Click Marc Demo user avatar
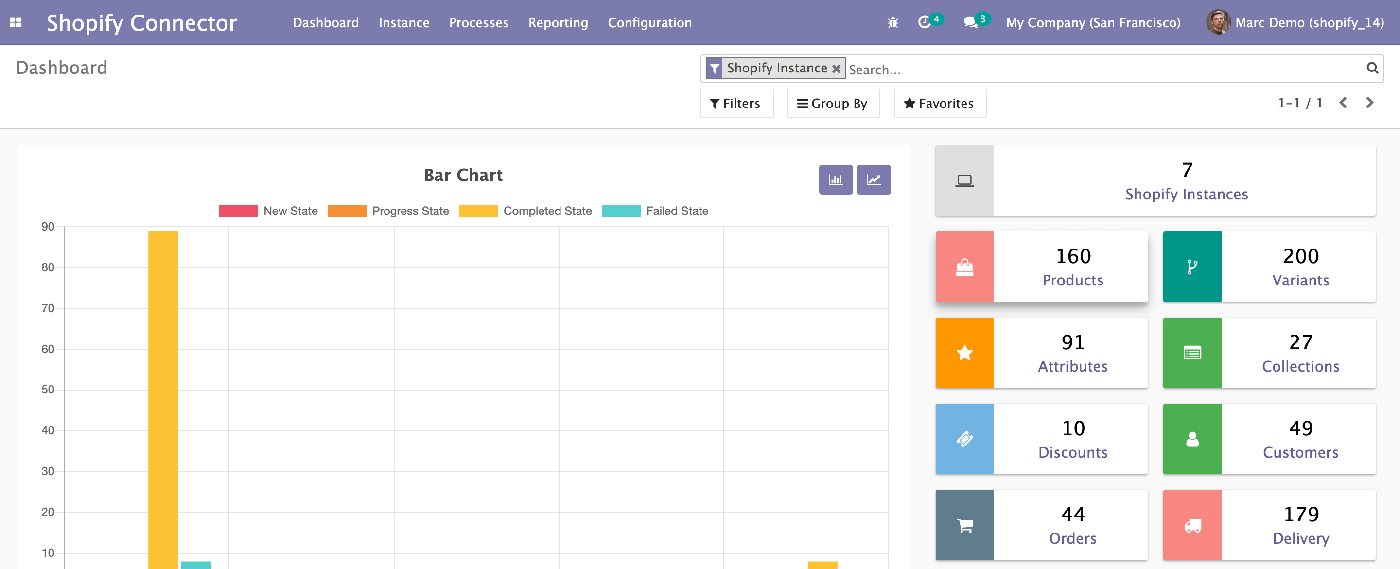 click(x=1218, y=22)
